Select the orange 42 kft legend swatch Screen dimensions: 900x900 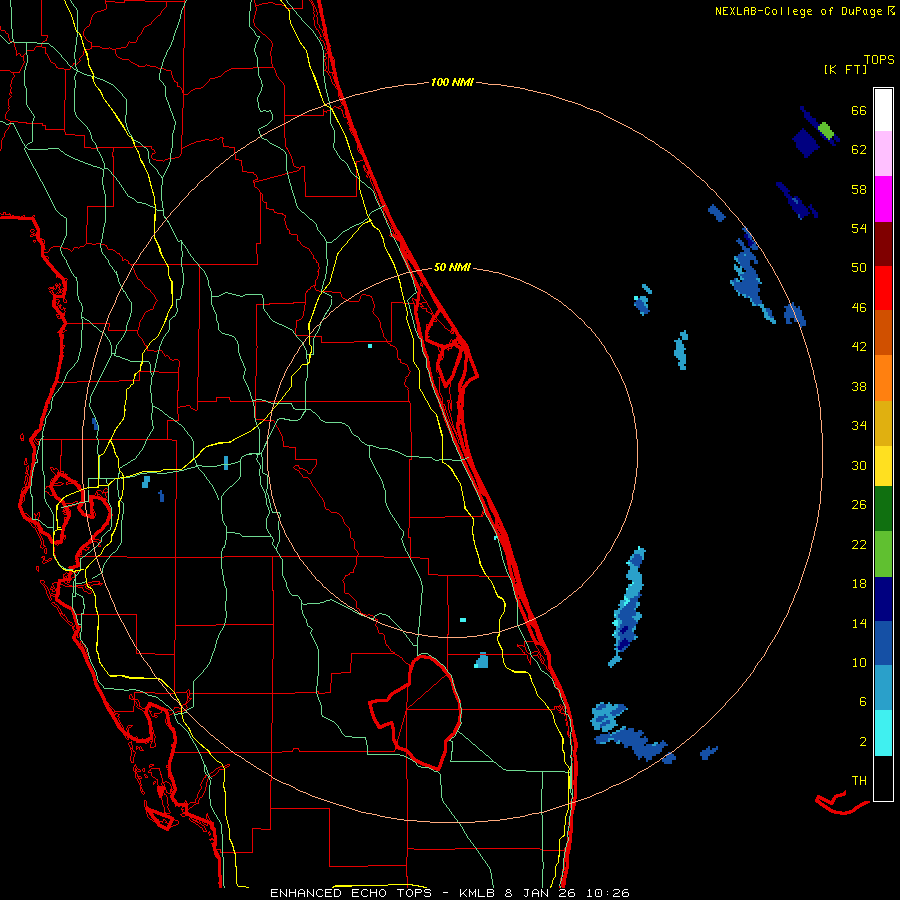click(883, 378)
